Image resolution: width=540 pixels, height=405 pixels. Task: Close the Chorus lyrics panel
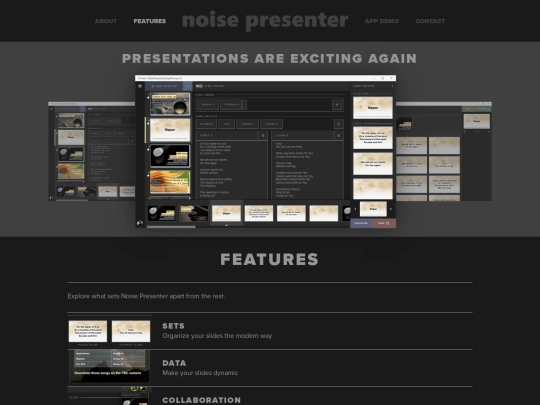339,135
